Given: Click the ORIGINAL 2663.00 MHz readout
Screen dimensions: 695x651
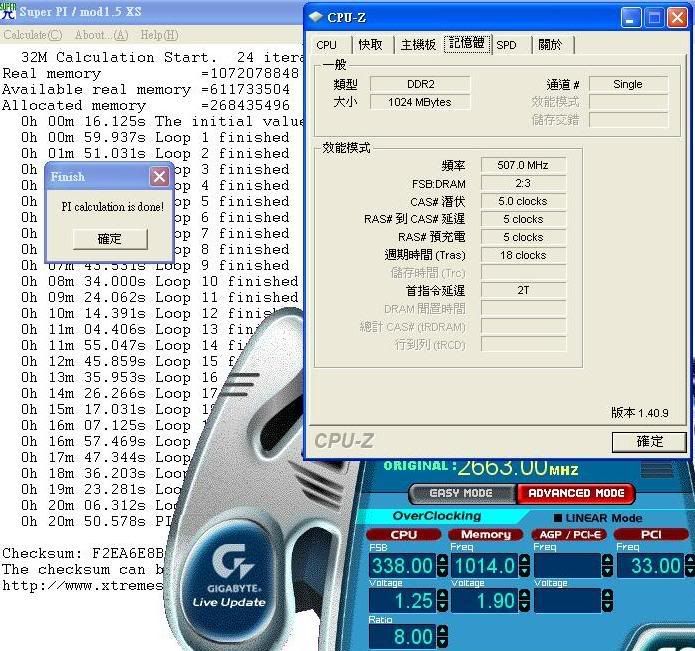Looking at the screenshot, I should click(481, 467).
